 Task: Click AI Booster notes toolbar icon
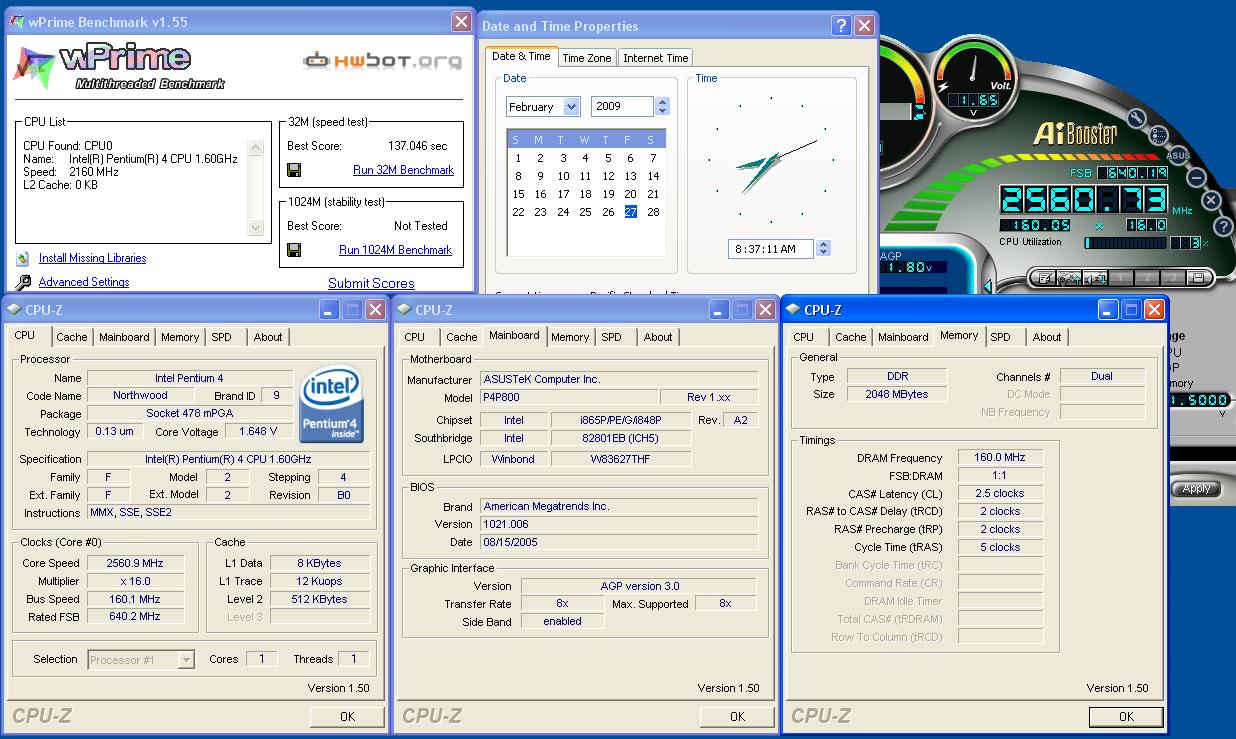pos(1046,278)
